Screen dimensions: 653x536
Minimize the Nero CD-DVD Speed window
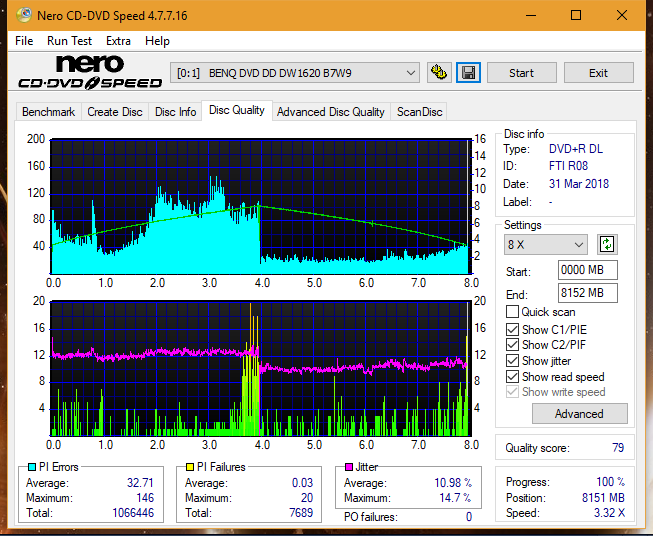click(531, 15)
